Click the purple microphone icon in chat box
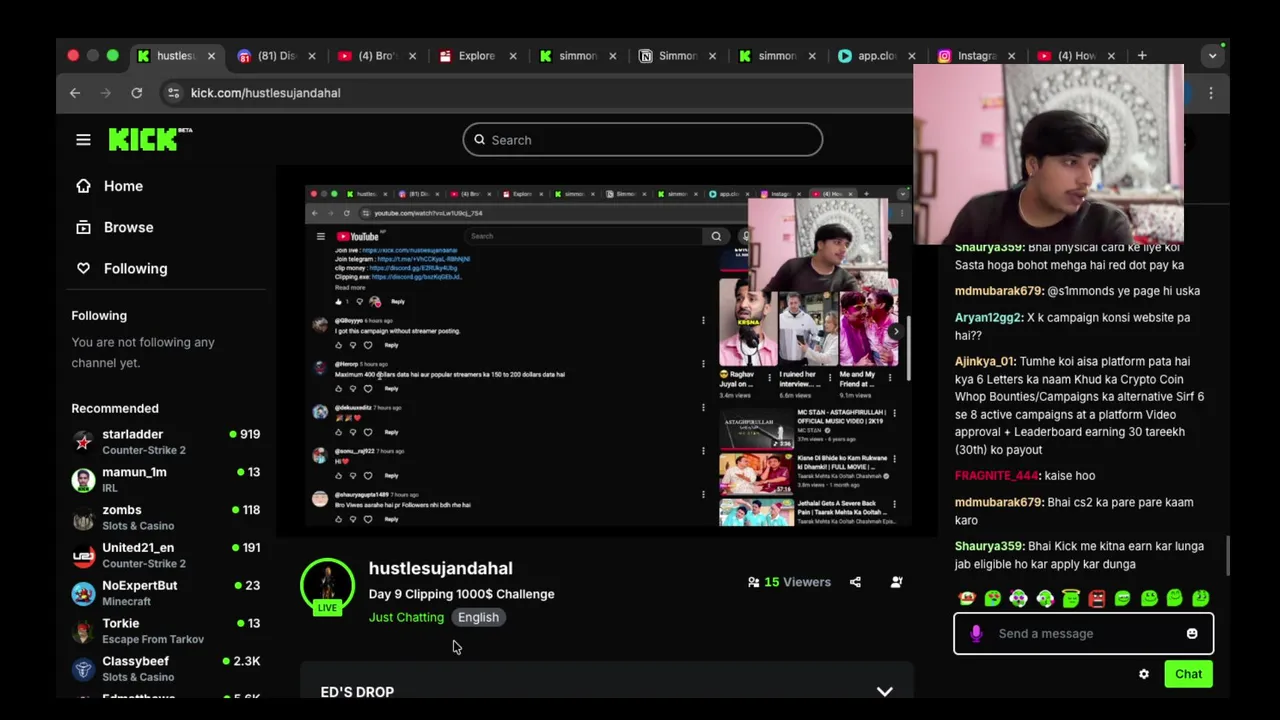Image resolution: width=1280 pixels, height=720 pixels. (976, 633)
